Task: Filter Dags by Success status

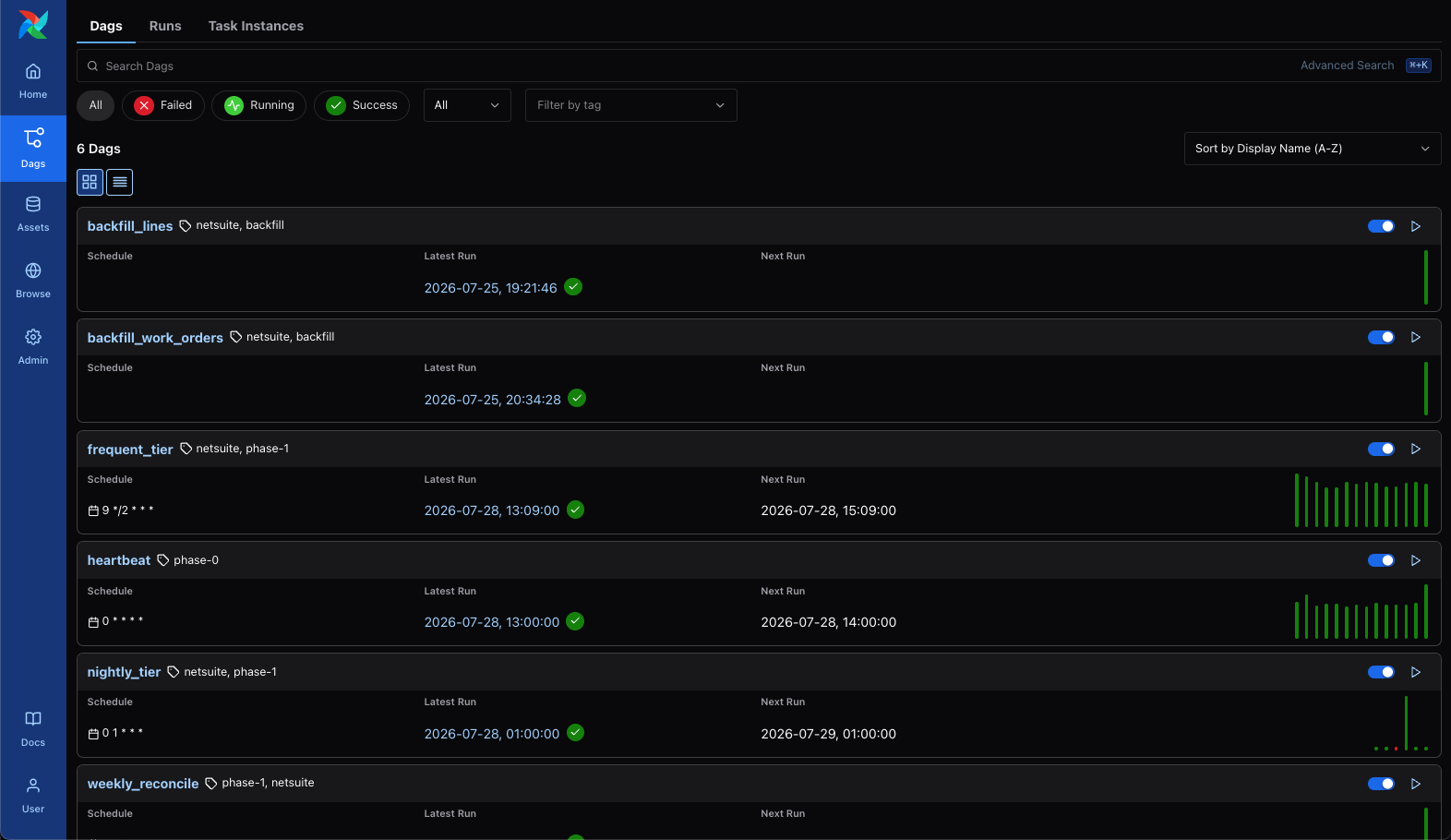Action: click(x=362, y=105)
